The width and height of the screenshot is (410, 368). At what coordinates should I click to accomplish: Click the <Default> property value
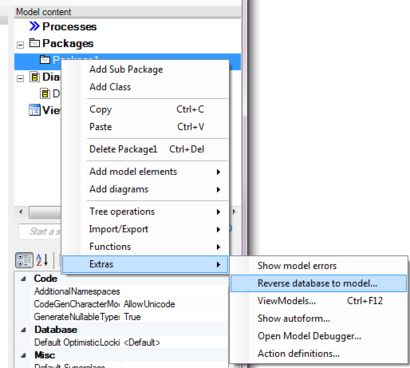point(142,342)
